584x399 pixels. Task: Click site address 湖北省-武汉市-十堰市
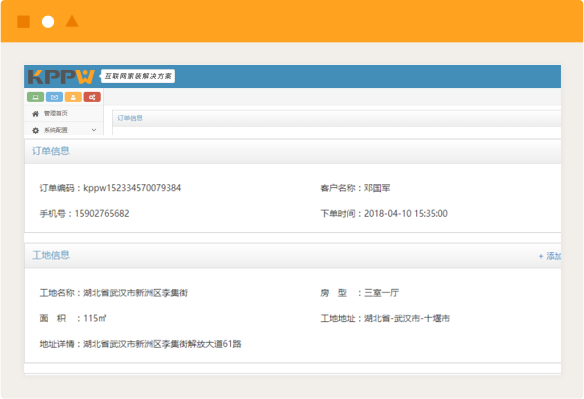(x=407, y=318)
